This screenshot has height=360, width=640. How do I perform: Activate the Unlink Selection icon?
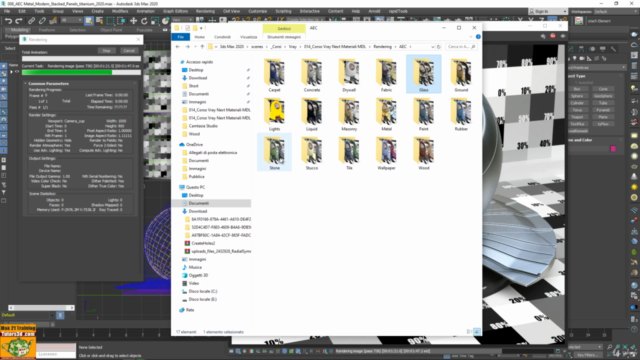[x=42, y=20]
